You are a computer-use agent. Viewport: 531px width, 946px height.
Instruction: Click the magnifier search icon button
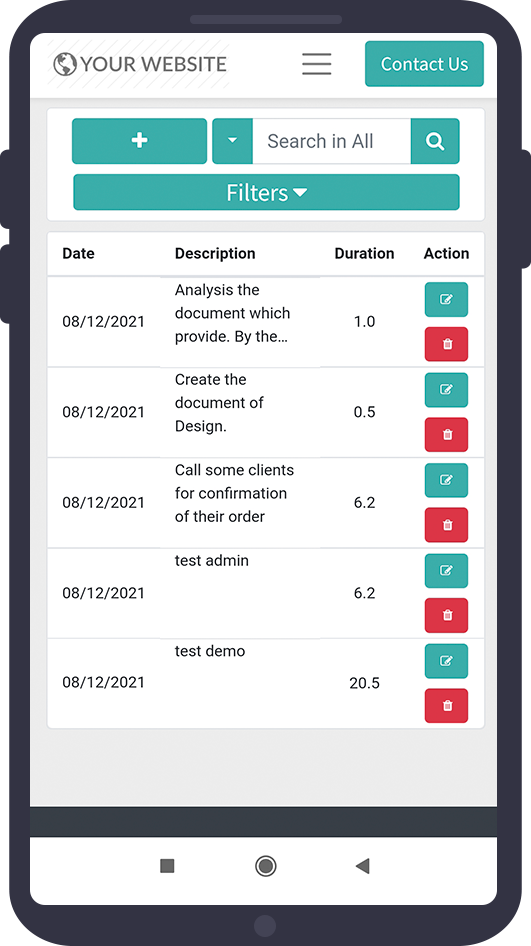pos(435,141)
